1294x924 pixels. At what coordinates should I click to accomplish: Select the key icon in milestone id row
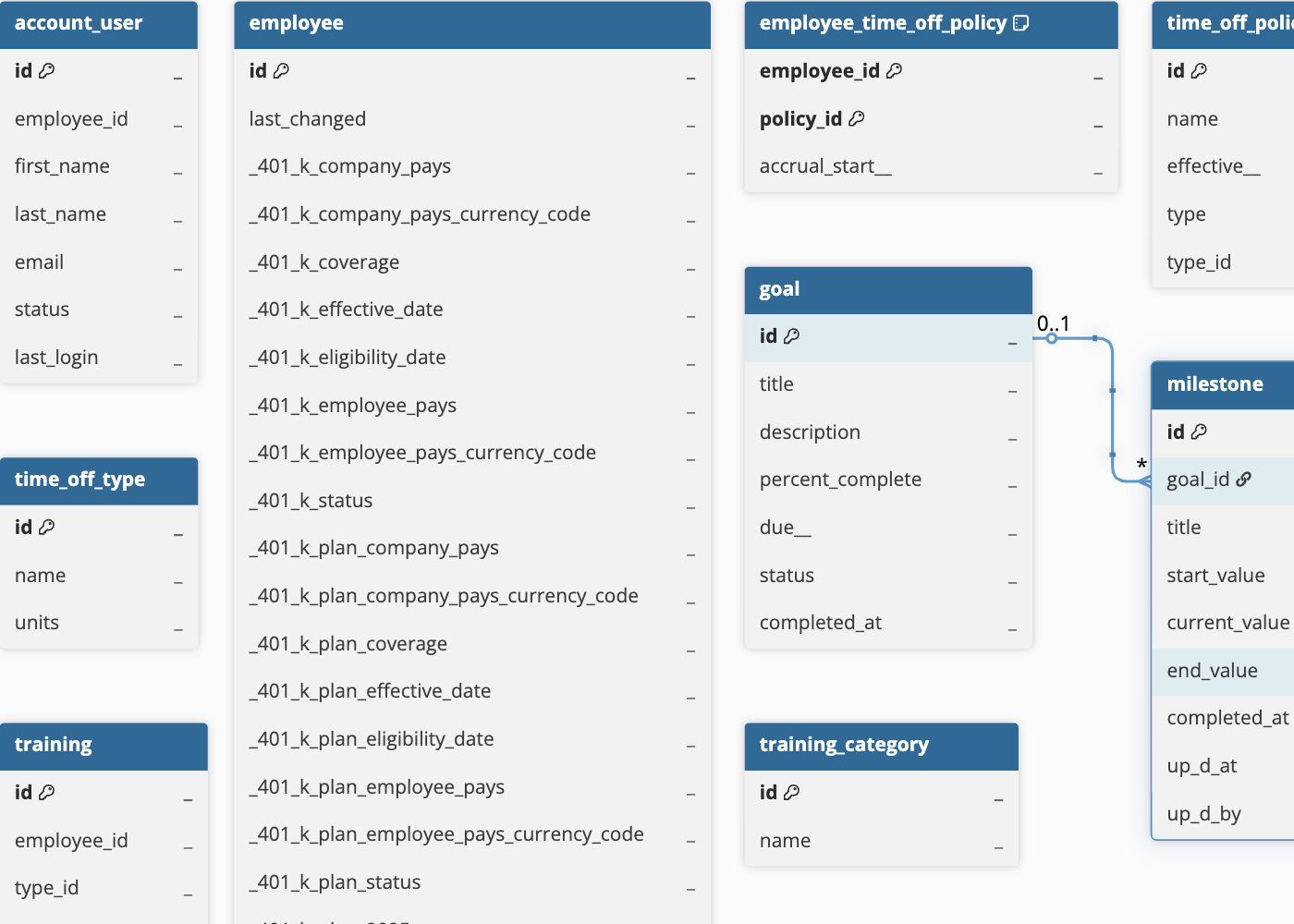coord(1200,432)
